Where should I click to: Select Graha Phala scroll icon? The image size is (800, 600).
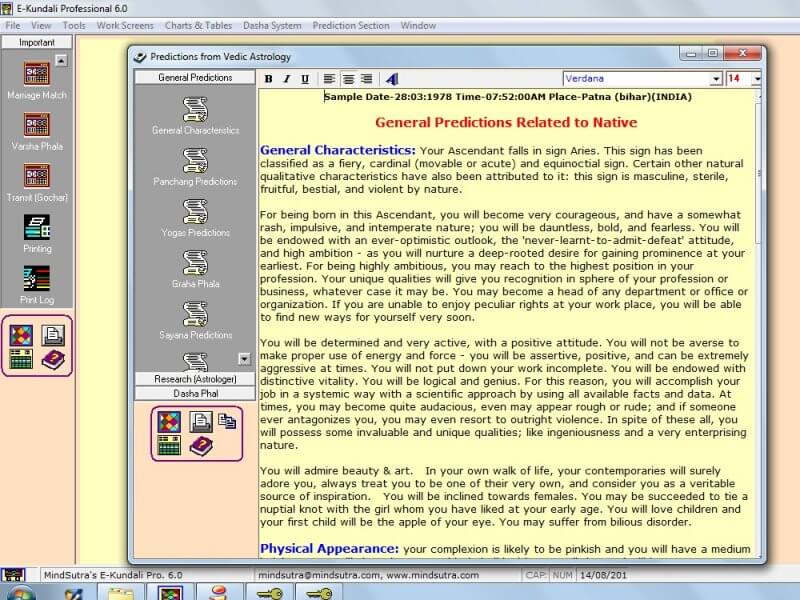coord(195,262)
